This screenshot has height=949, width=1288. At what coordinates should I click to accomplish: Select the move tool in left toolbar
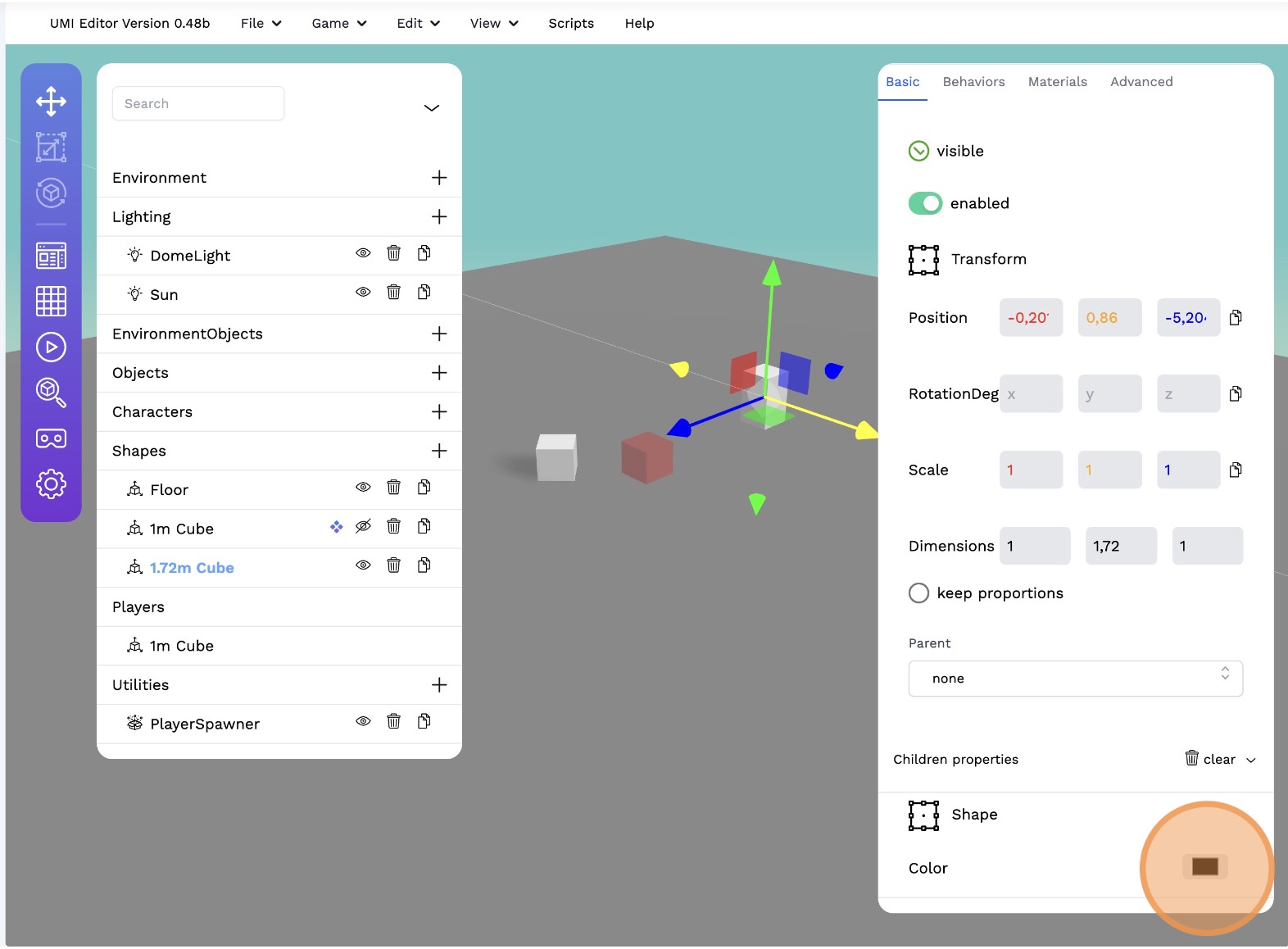[x=51, y=102]
